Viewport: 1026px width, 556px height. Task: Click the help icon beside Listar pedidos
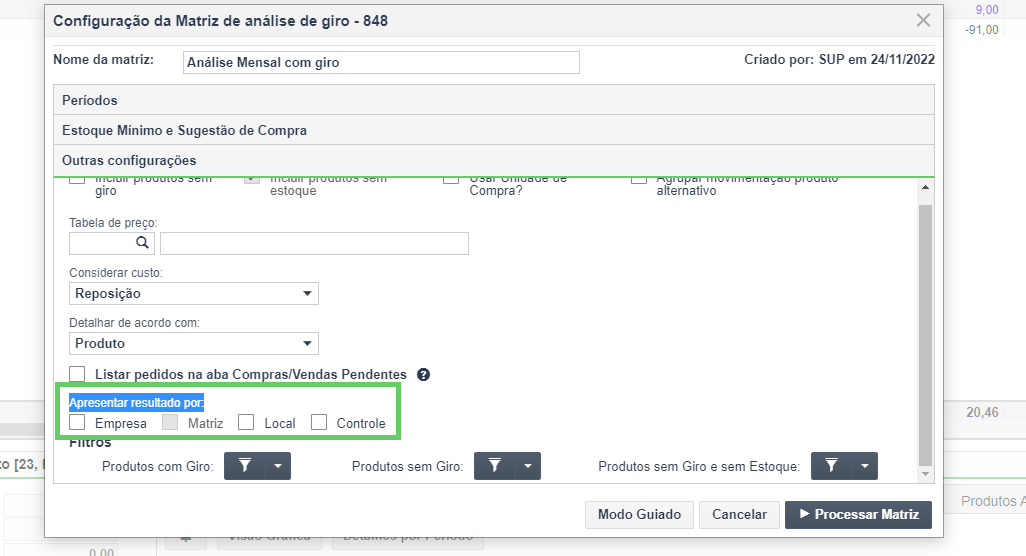tap(423, 375)
